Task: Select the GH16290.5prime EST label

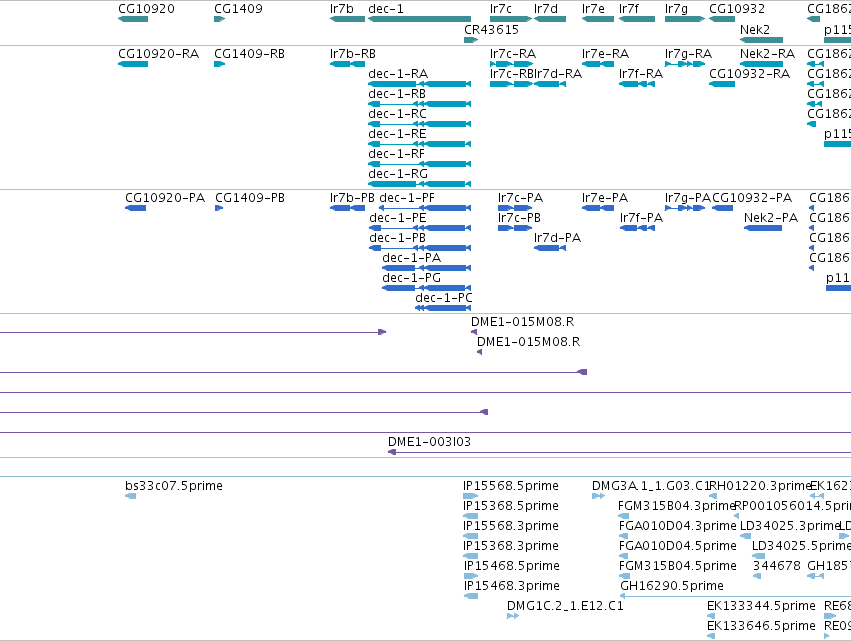Action: (672, 586)
